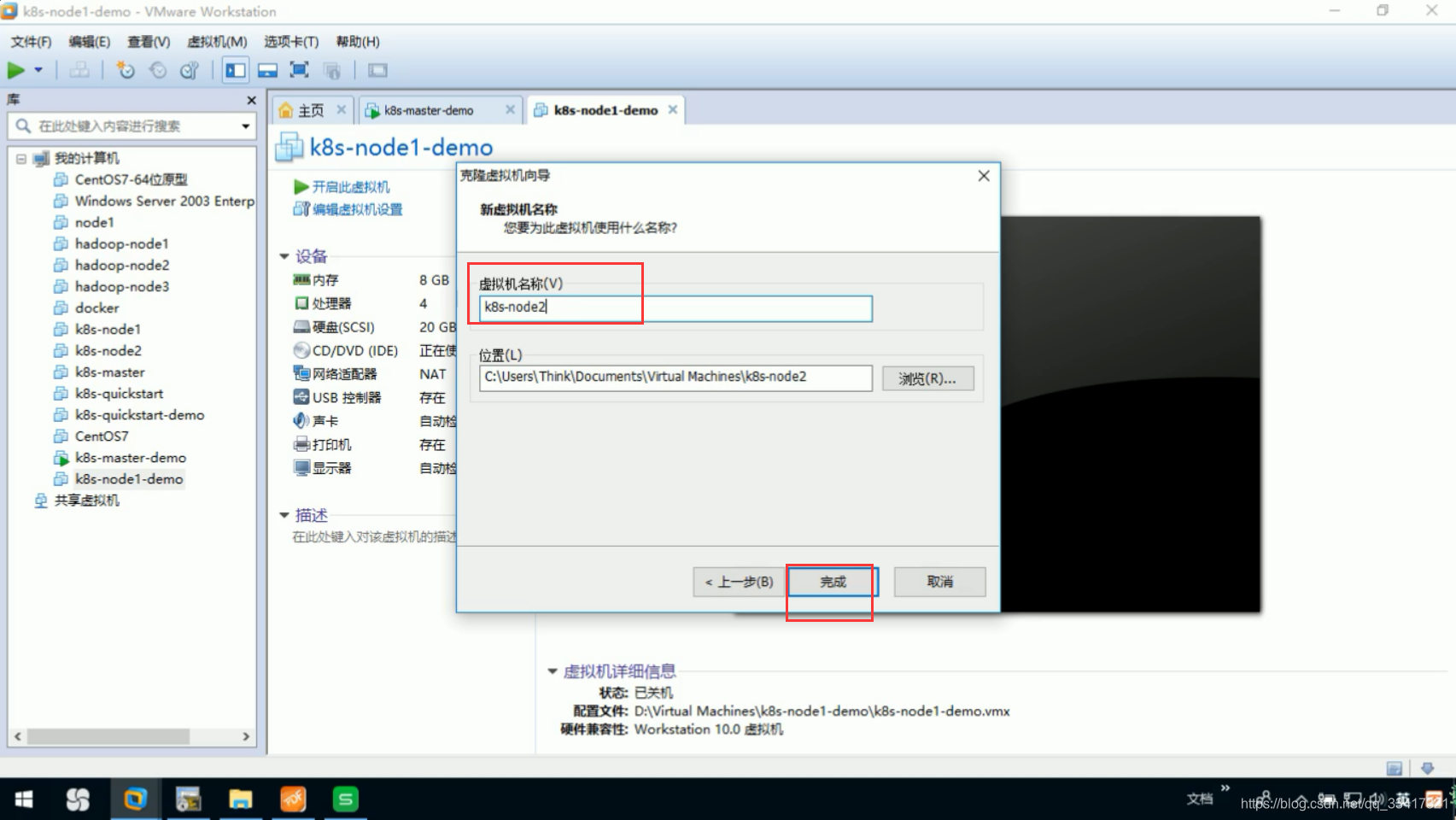The height and width of the screenshot is (820, 1456).
Task: Open the power options dropdown arrow in toolbar
Action: 38,70
